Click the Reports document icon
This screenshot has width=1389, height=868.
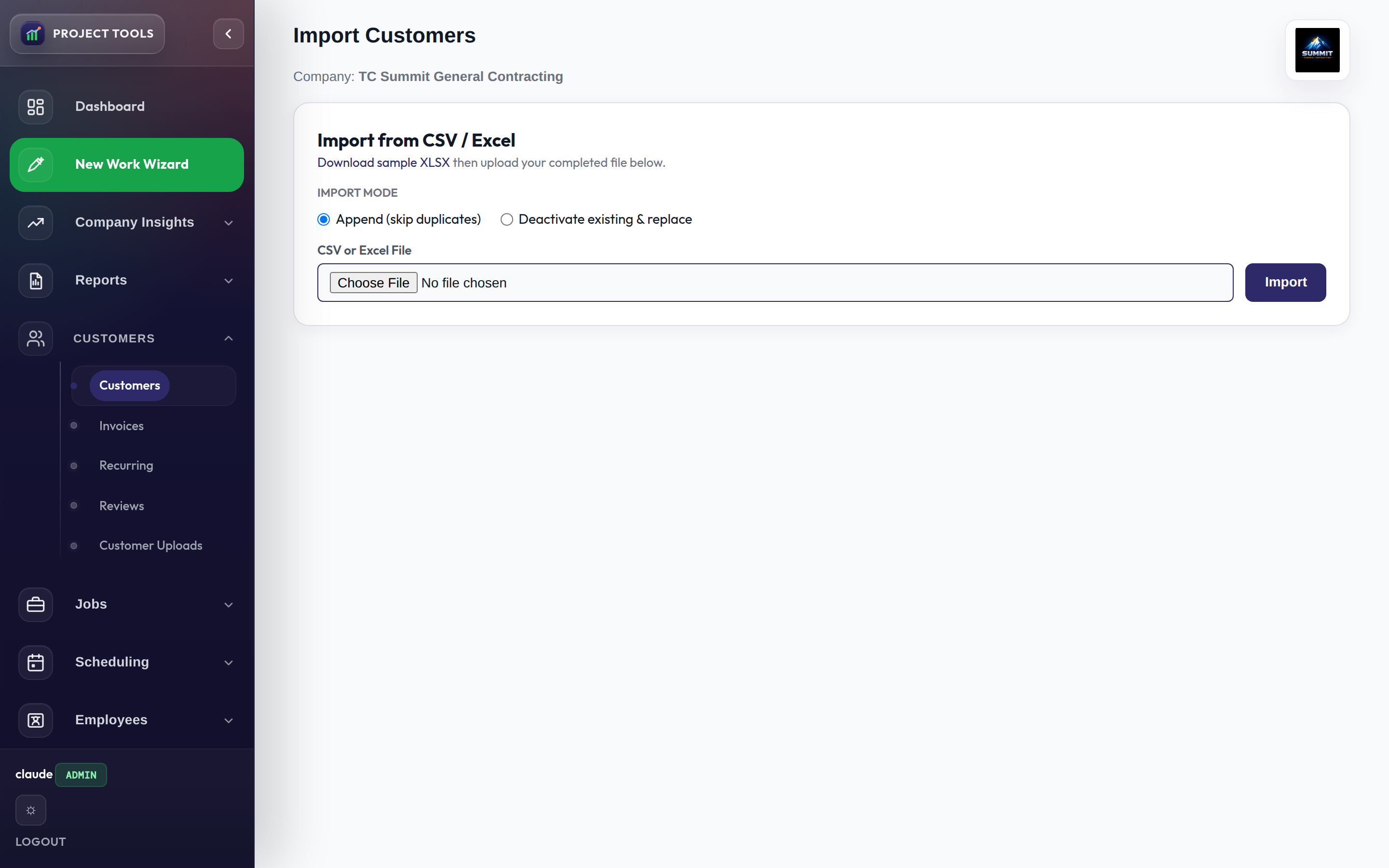point(36,281)
